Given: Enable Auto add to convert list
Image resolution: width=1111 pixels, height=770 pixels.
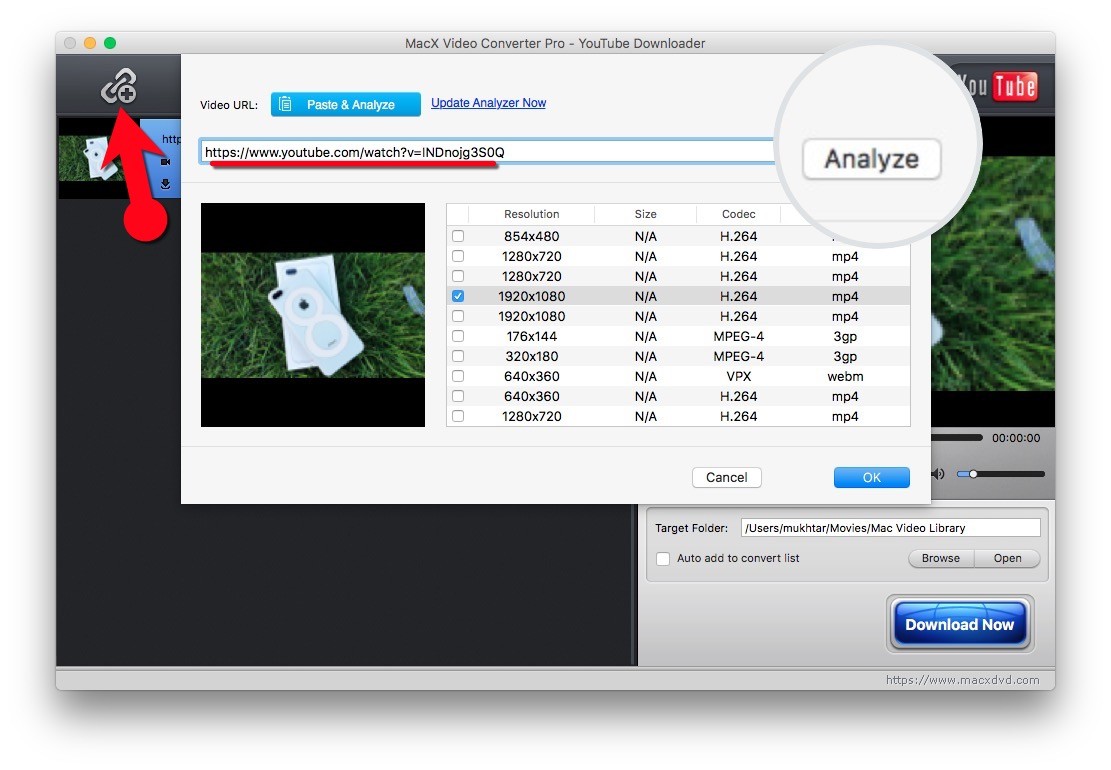Looking at the screenshot, I should pos(663,559).
